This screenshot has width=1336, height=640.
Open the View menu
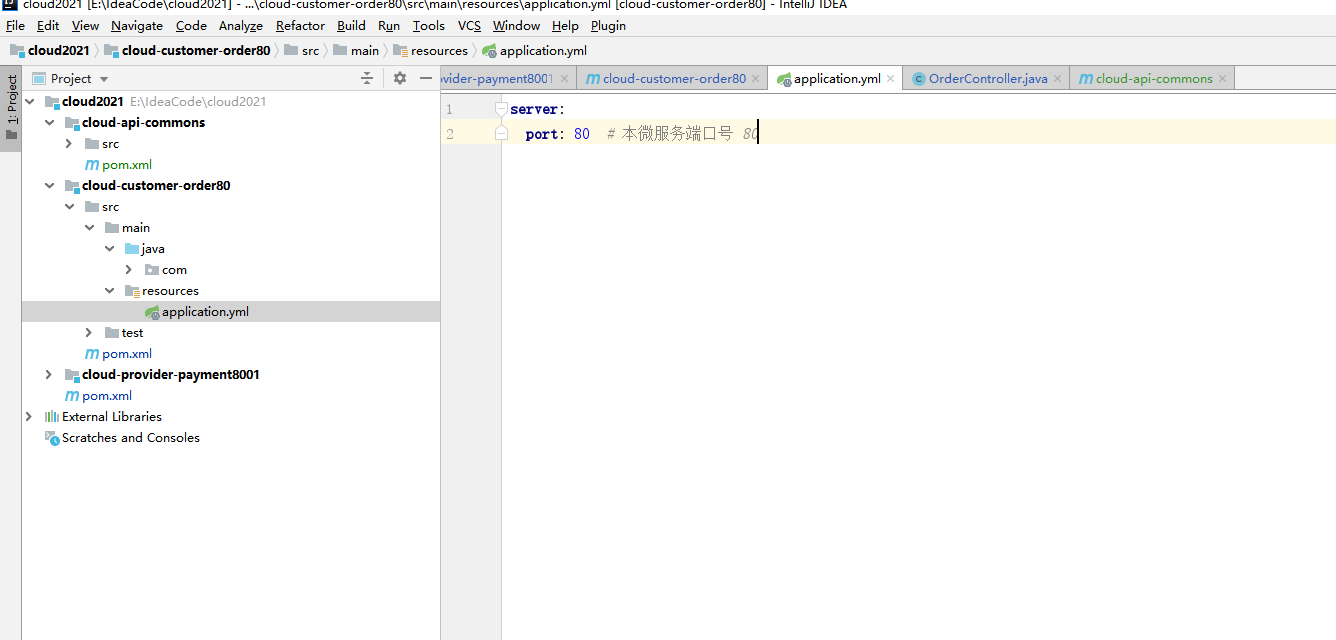click(86, 26)
